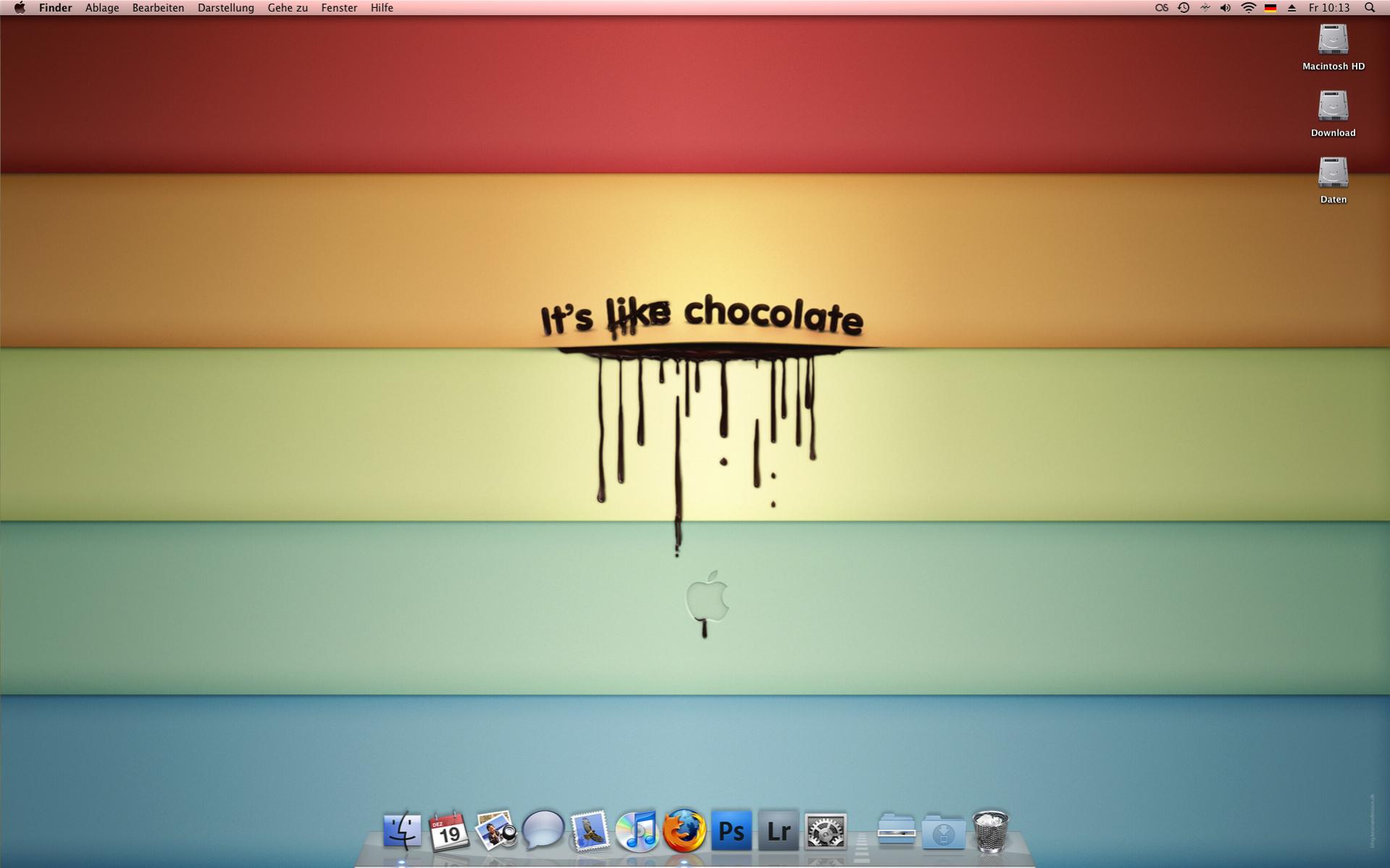The height and width of the screenshot is (868, 1390).
Task: Open the documents folder stack in Dock
Action: 896,830
